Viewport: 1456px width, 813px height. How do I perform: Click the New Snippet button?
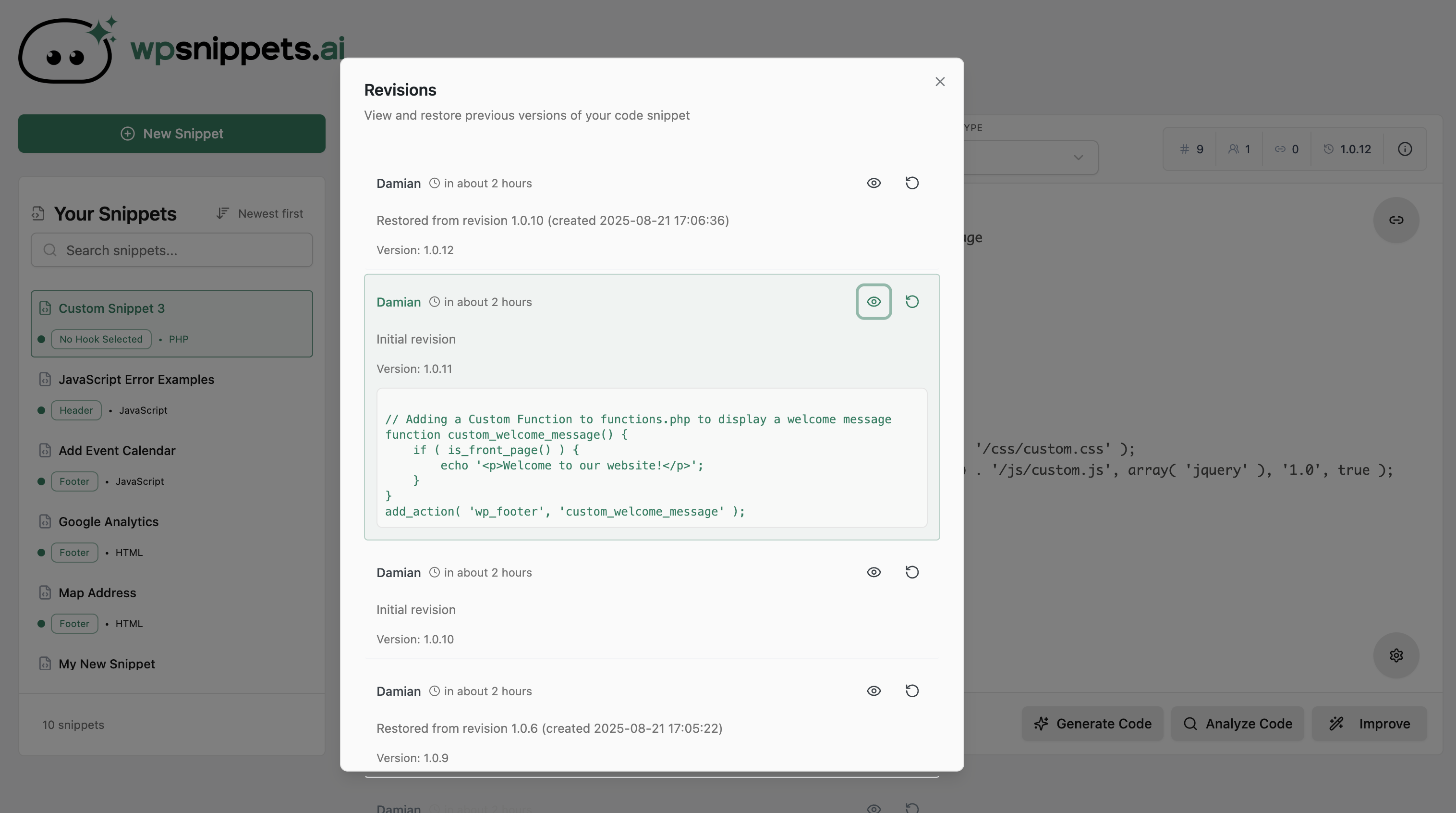coord(172,134)
